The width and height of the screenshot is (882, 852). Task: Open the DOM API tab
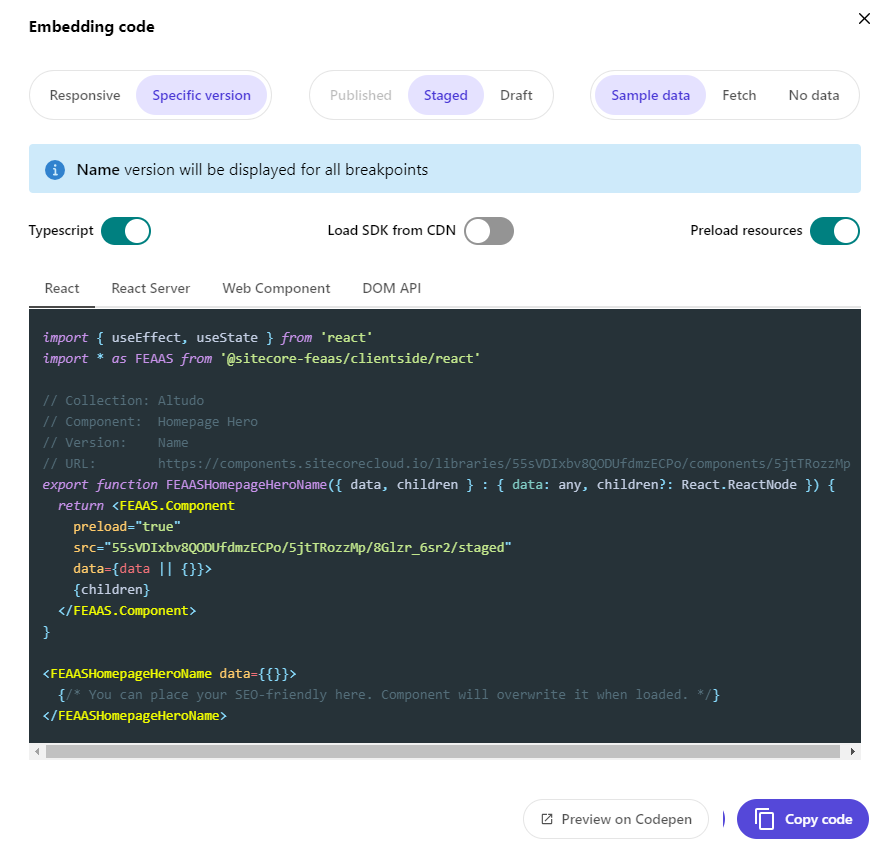pos(392,288)
